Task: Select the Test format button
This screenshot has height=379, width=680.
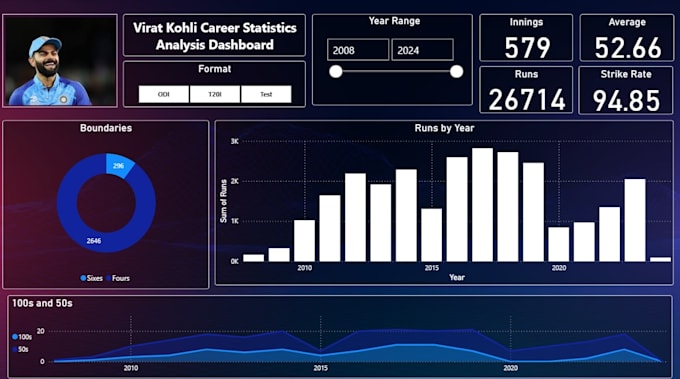Action: [266, 94]
